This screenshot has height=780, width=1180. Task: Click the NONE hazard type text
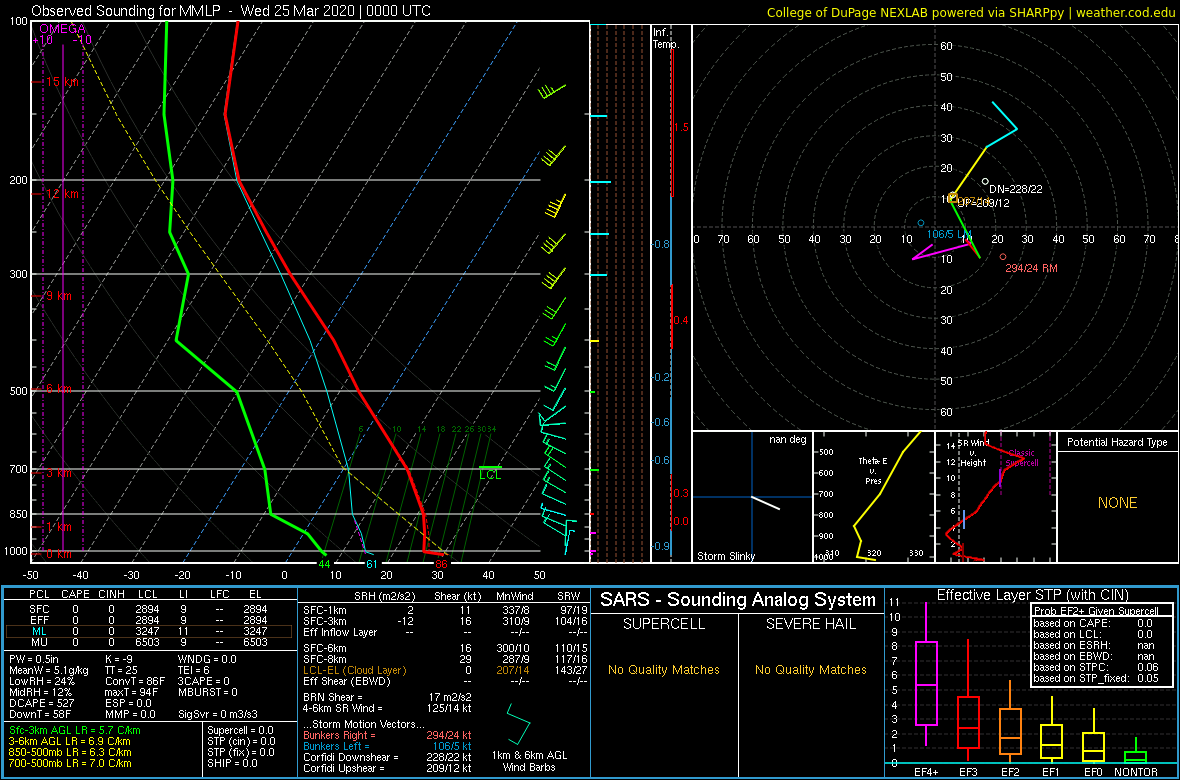(1117, 503)
